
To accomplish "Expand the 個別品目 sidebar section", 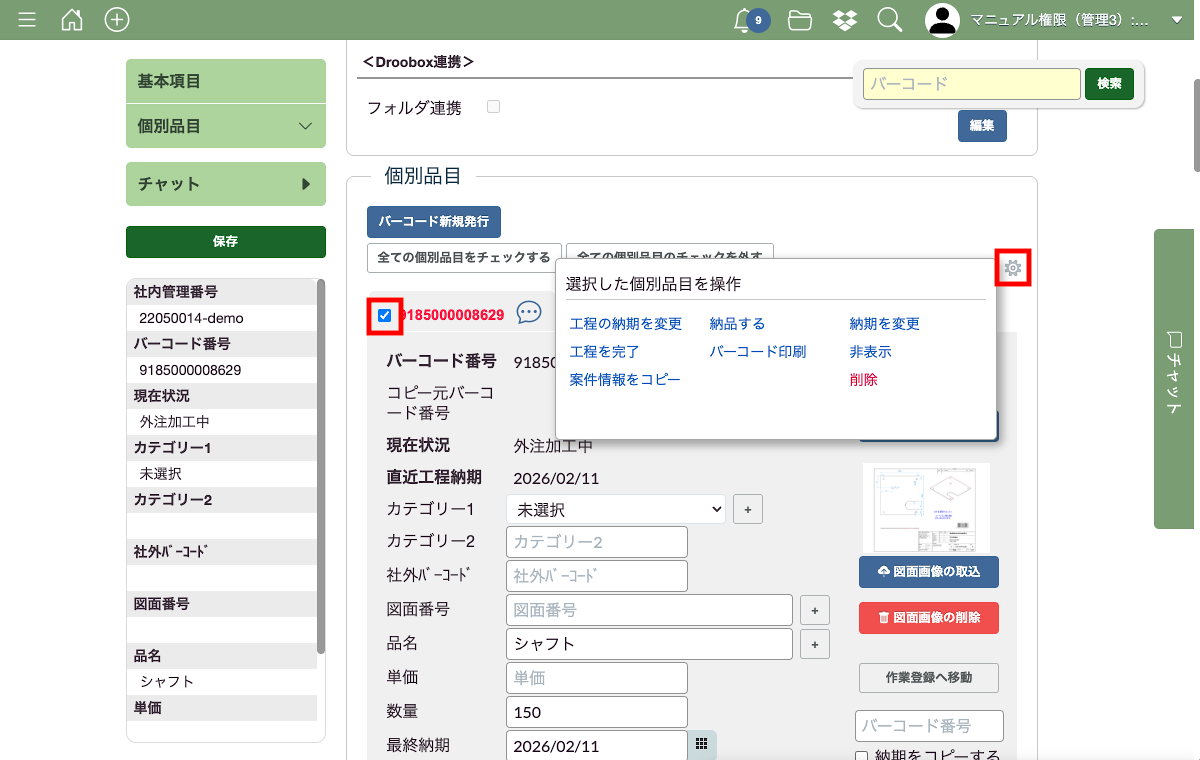I will (226, 126).
